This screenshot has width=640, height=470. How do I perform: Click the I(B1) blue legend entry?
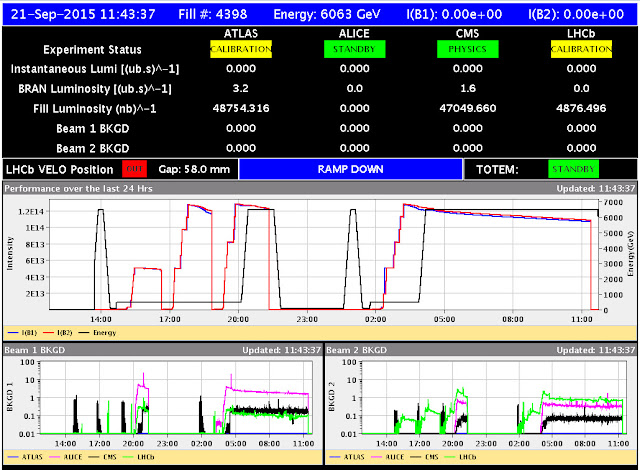[22, 333]
